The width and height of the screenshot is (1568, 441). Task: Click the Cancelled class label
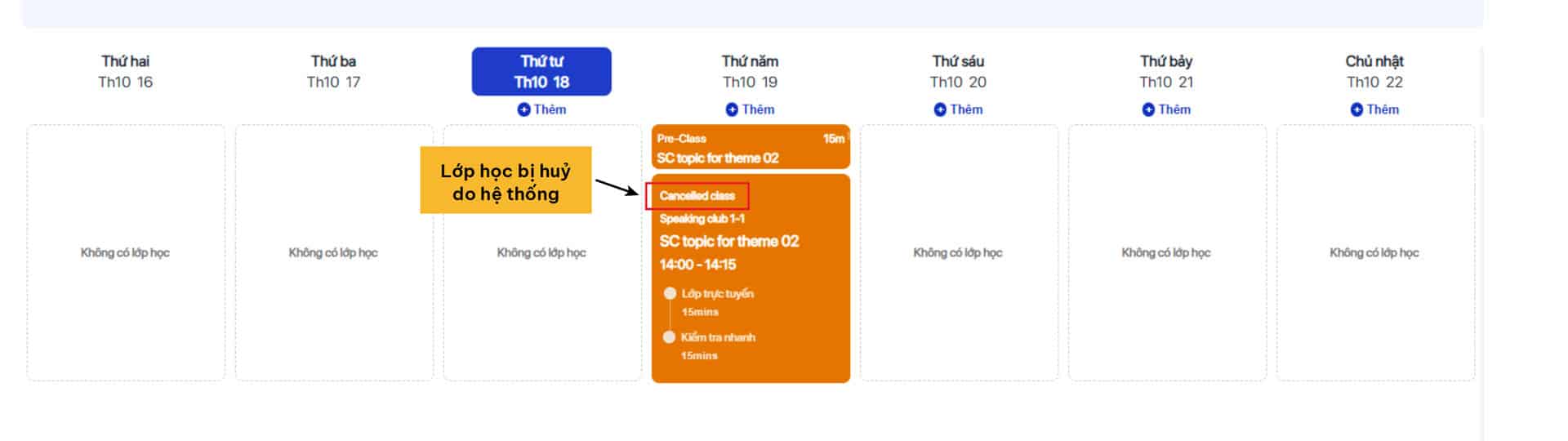point(697,196)
